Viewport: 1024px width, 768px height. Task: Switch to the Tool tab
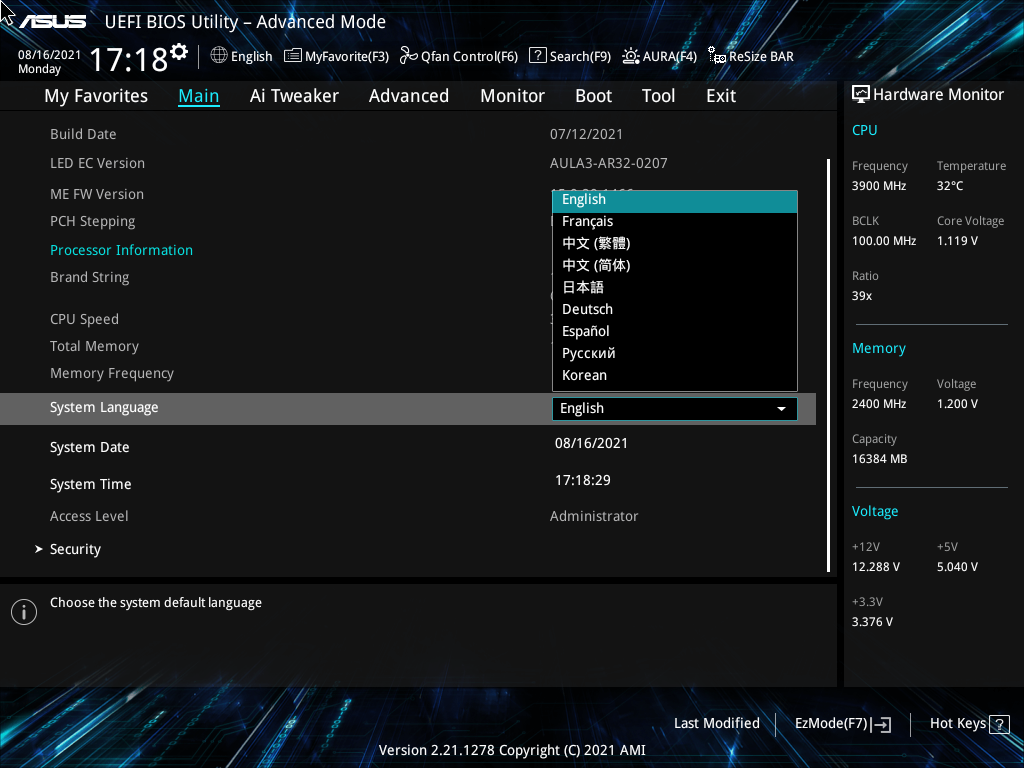[658, 96]
